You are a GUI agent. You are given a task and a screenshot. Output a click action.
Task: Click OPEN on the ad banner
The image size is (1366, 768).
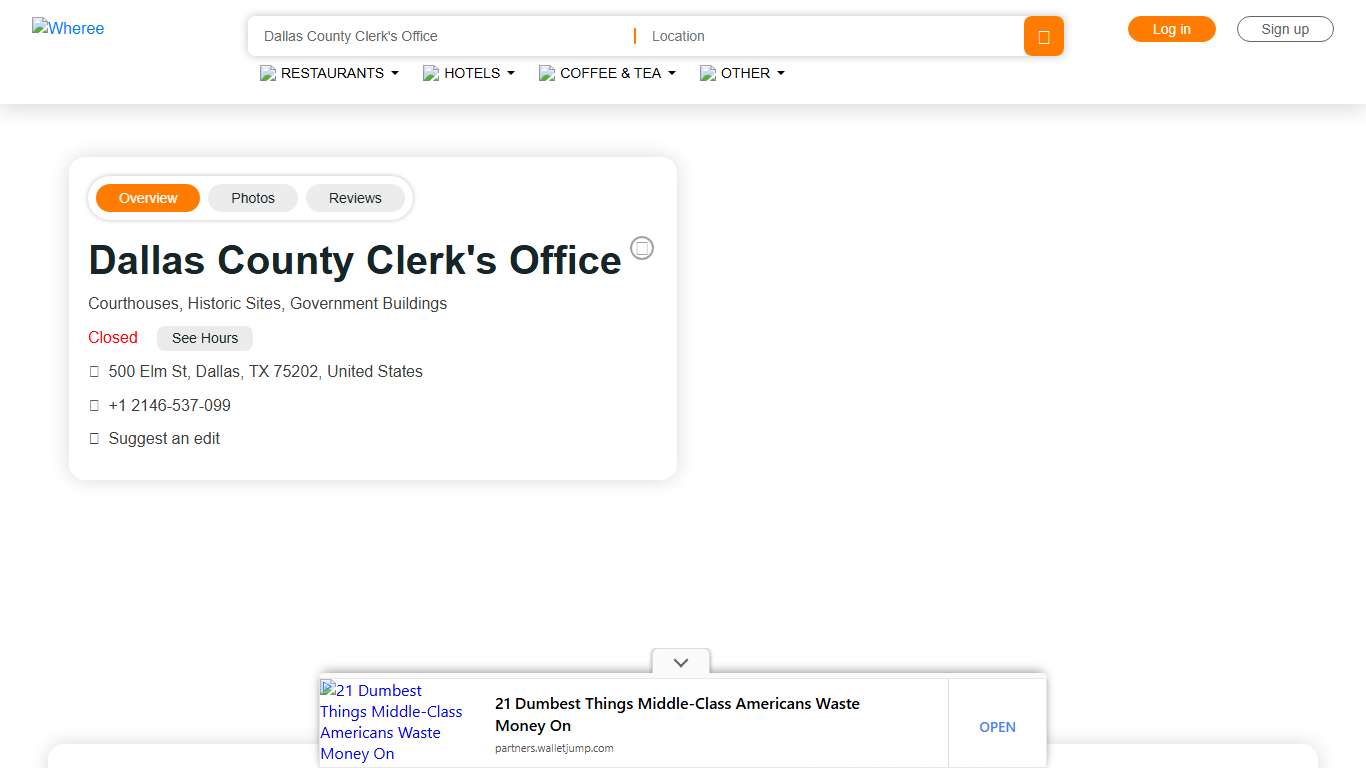997,727
